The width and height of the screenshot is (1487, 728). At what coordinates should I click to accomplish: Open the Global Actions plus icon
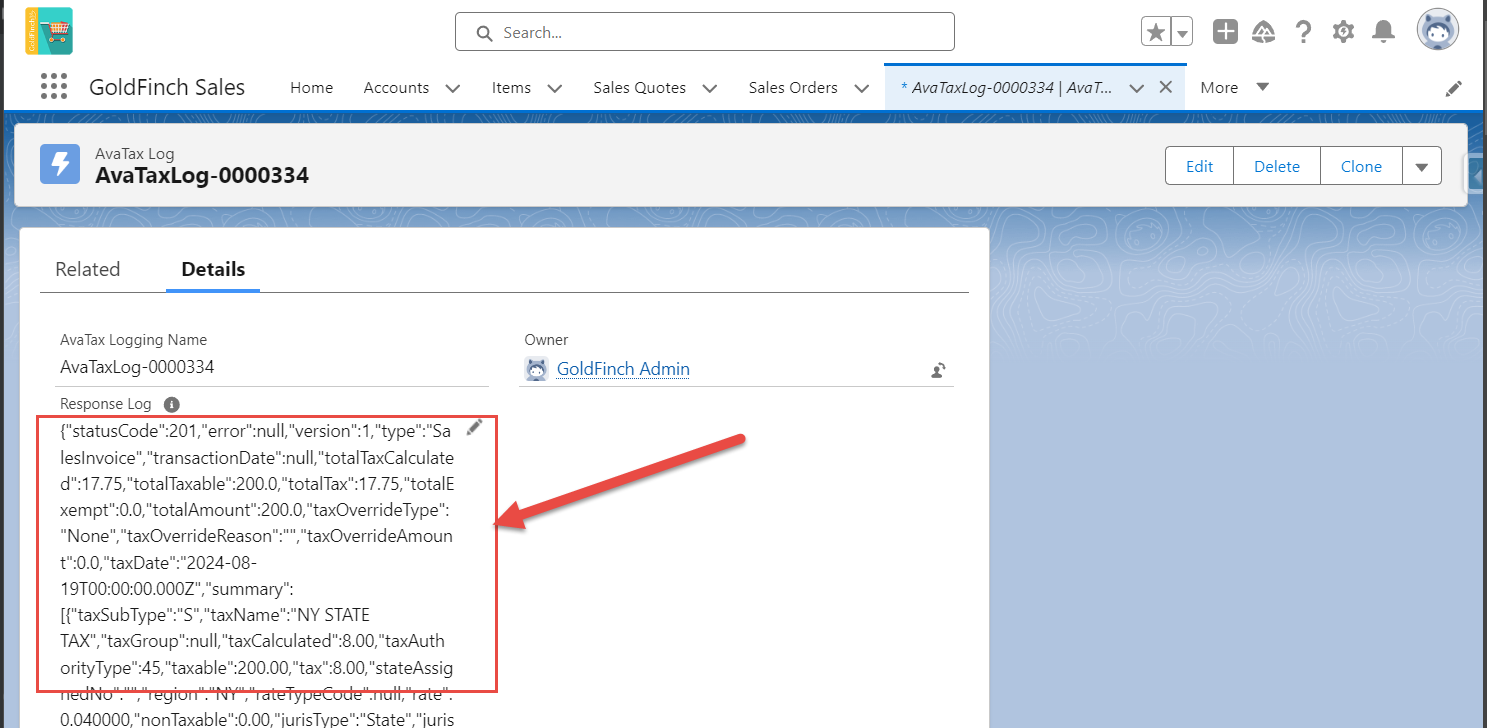tap(1225, 32)
